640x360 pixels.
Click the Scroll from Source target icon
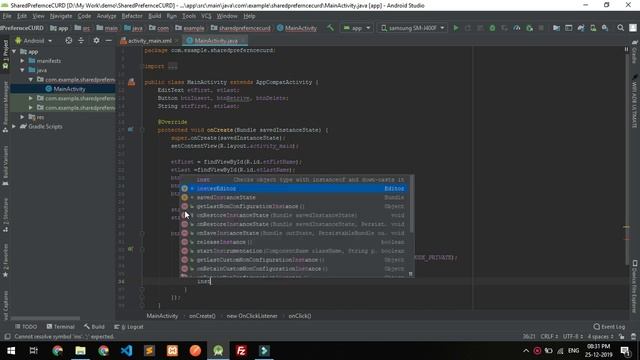click(x=69, y=40)
